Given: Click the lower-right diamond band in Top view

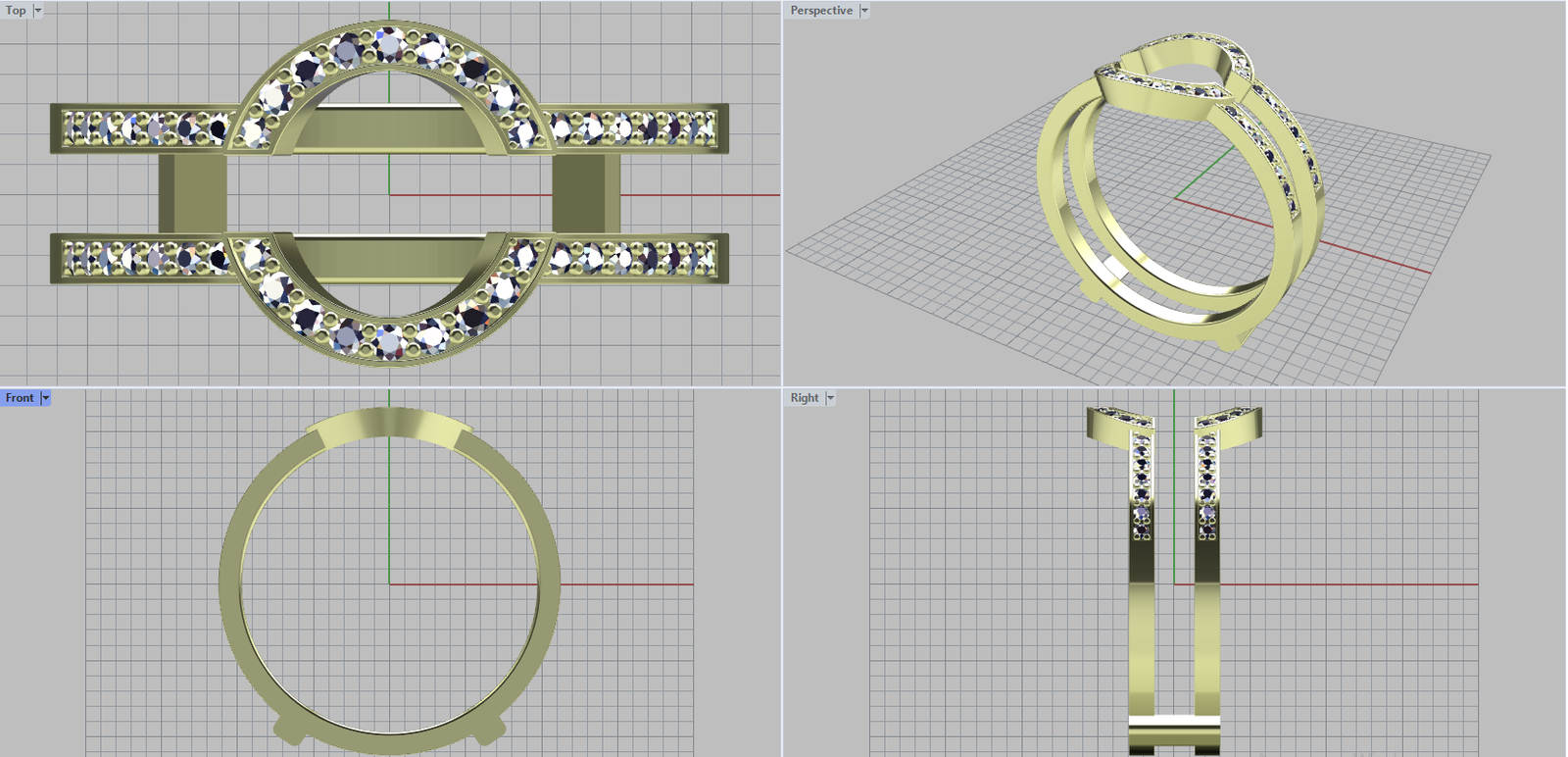Looking at the screenshot, I should [x=637, y=259].
